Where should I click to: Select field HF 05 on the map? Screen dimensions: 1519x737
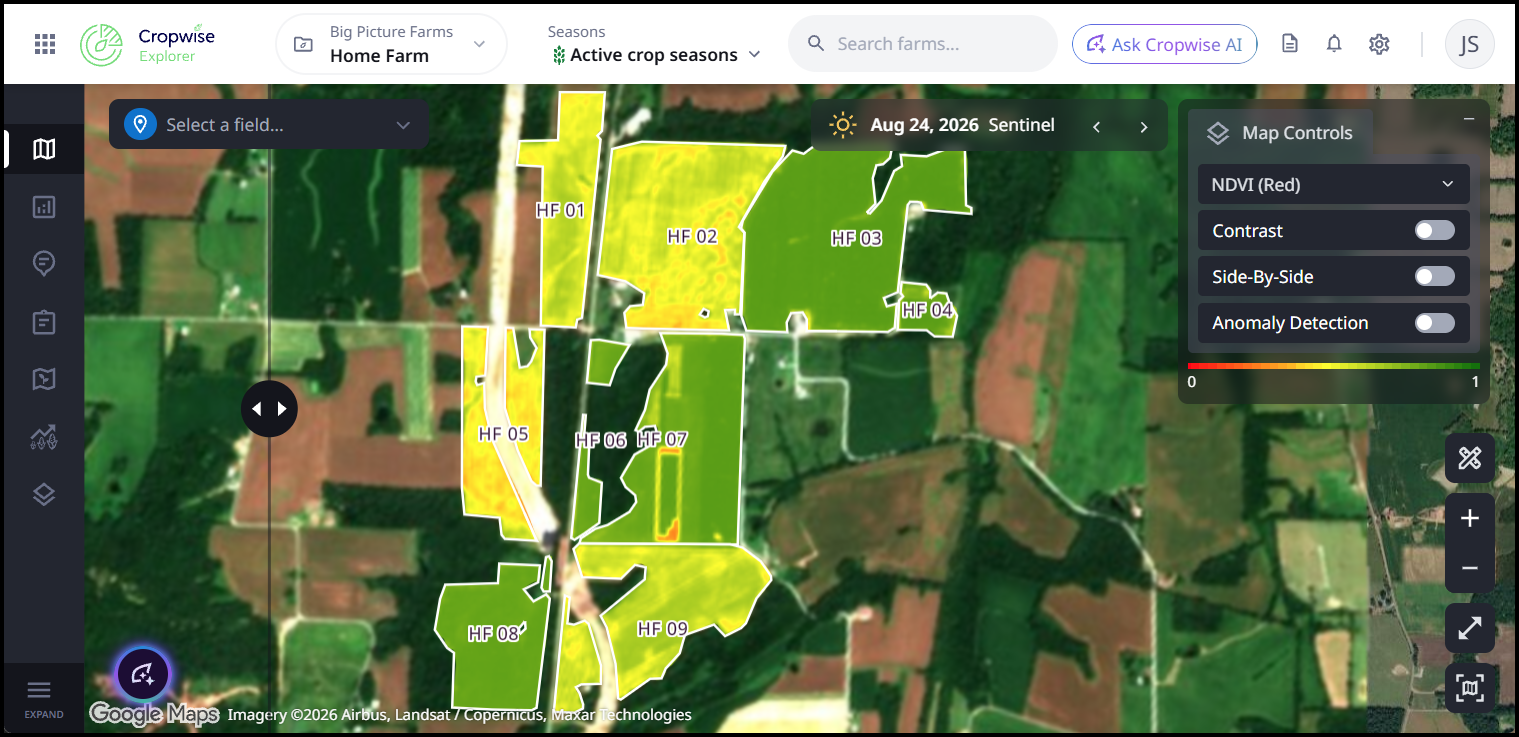503,435
